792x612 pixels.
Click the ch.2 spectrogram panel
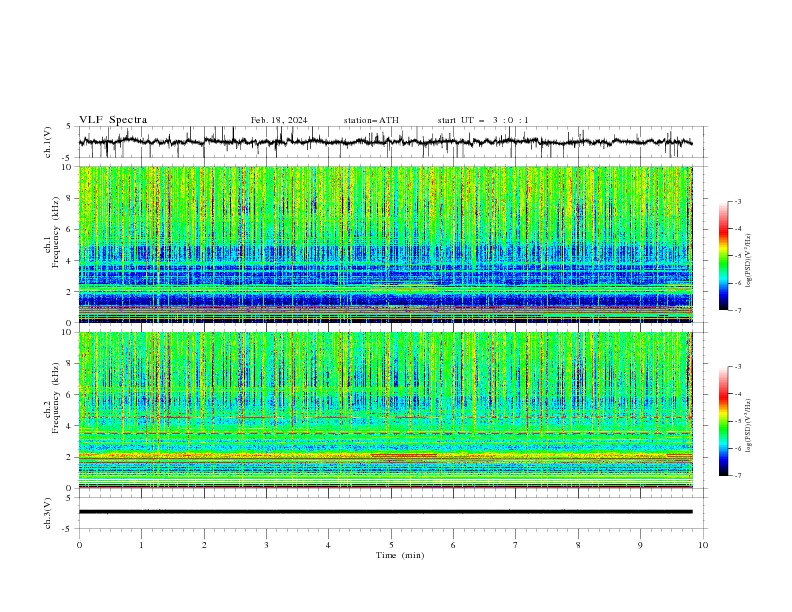(x=385, y=410)
